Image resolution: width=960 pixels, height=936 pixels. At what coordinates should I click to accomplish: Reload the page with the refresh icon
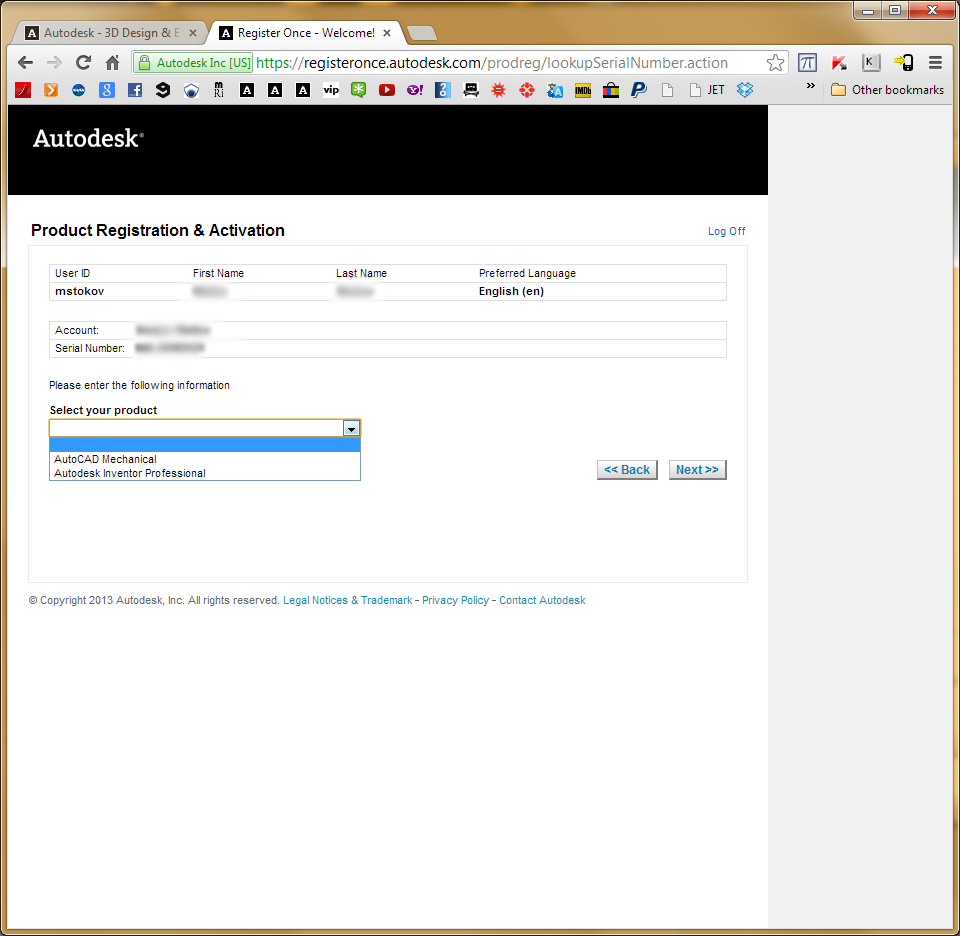(83, 62)
